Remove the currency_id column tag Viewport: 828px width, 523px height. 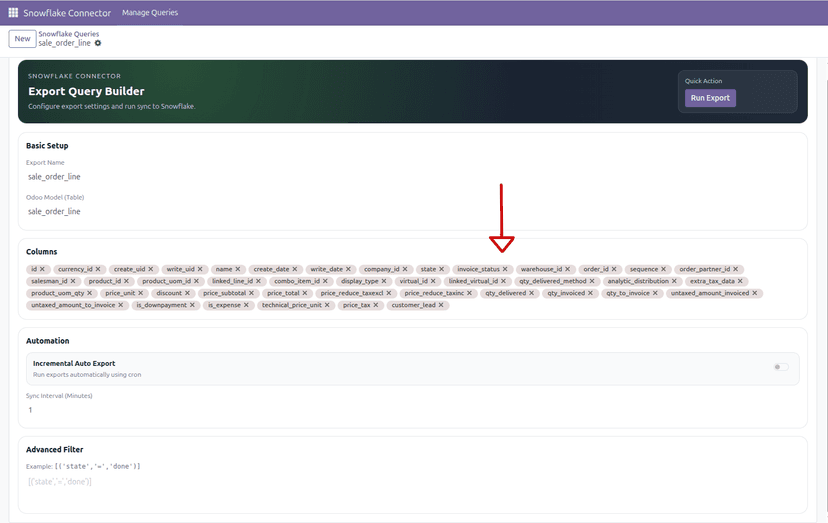98,269
